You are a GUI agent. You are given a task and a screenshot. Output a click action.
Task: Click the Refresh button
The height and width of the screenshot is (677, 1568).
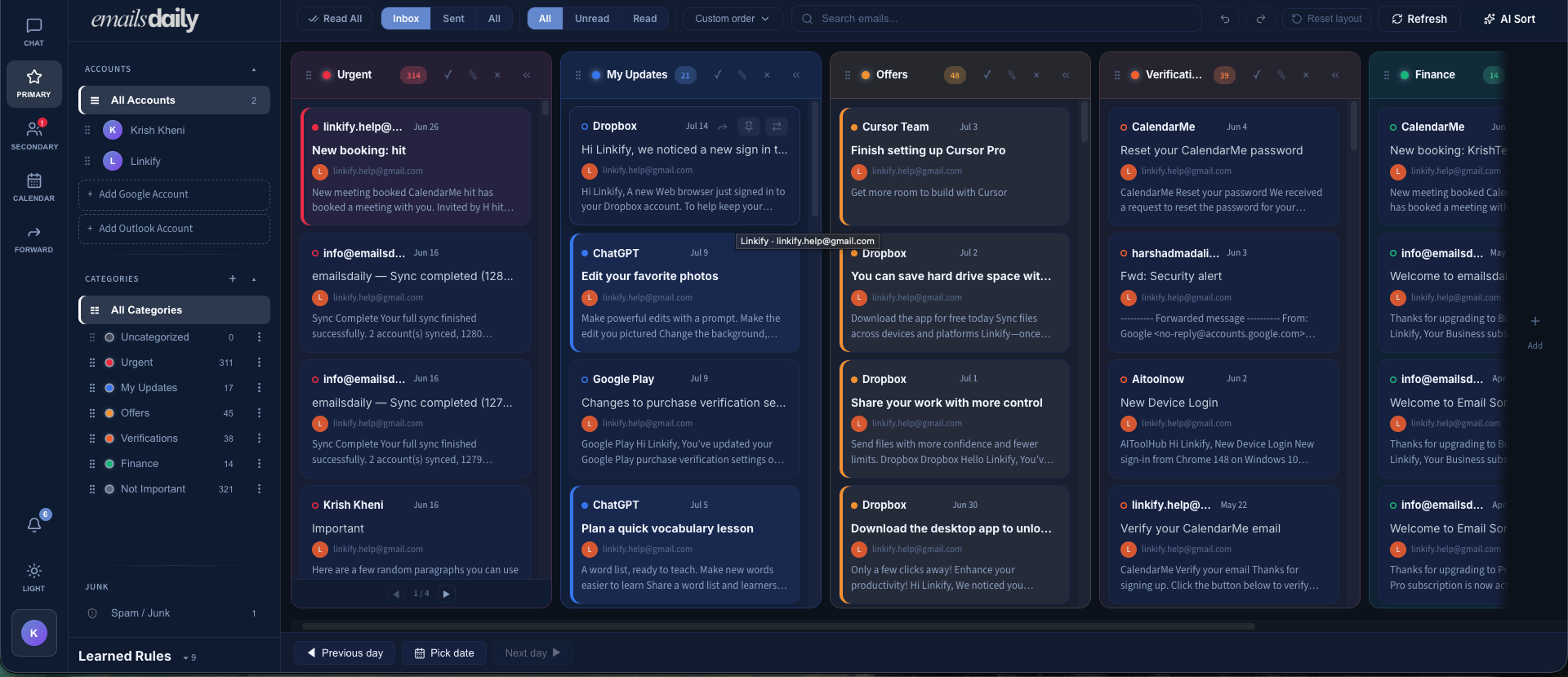tap(1419, 19)
